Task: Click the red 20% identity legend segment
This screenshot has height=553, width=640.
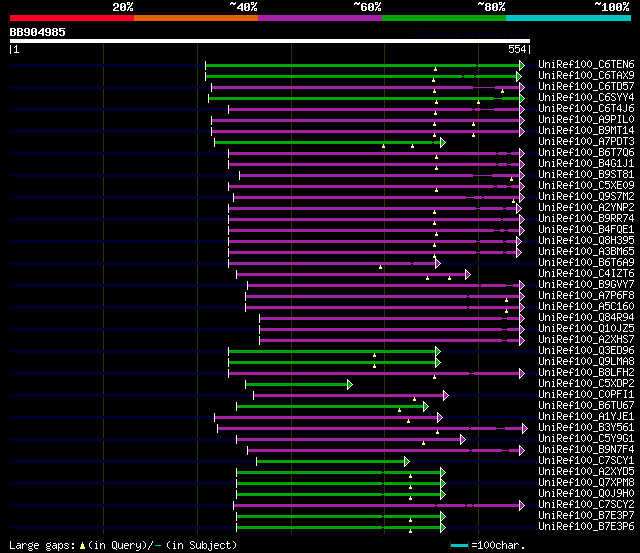Action: tap(72, 18)
